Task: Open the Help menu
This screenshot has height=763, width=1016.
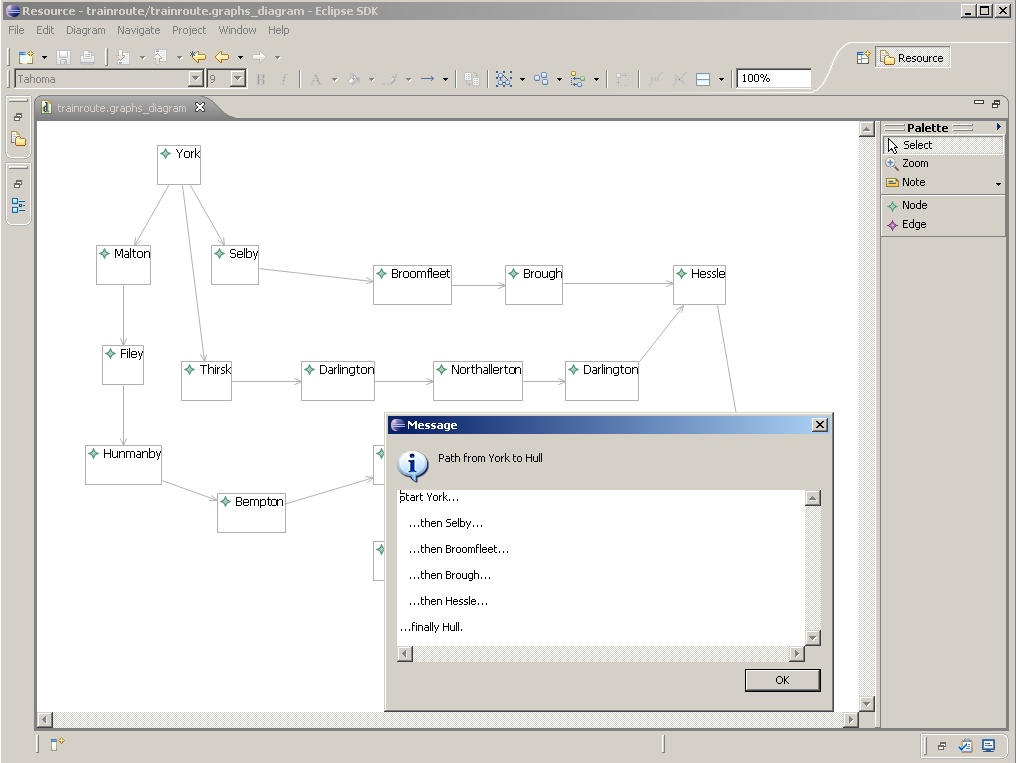Action: pos(279,30)
